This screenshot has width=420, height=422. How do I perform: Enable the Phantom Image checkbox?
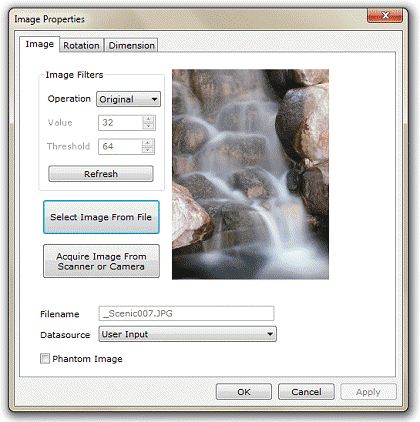click(x=45, y=359)
